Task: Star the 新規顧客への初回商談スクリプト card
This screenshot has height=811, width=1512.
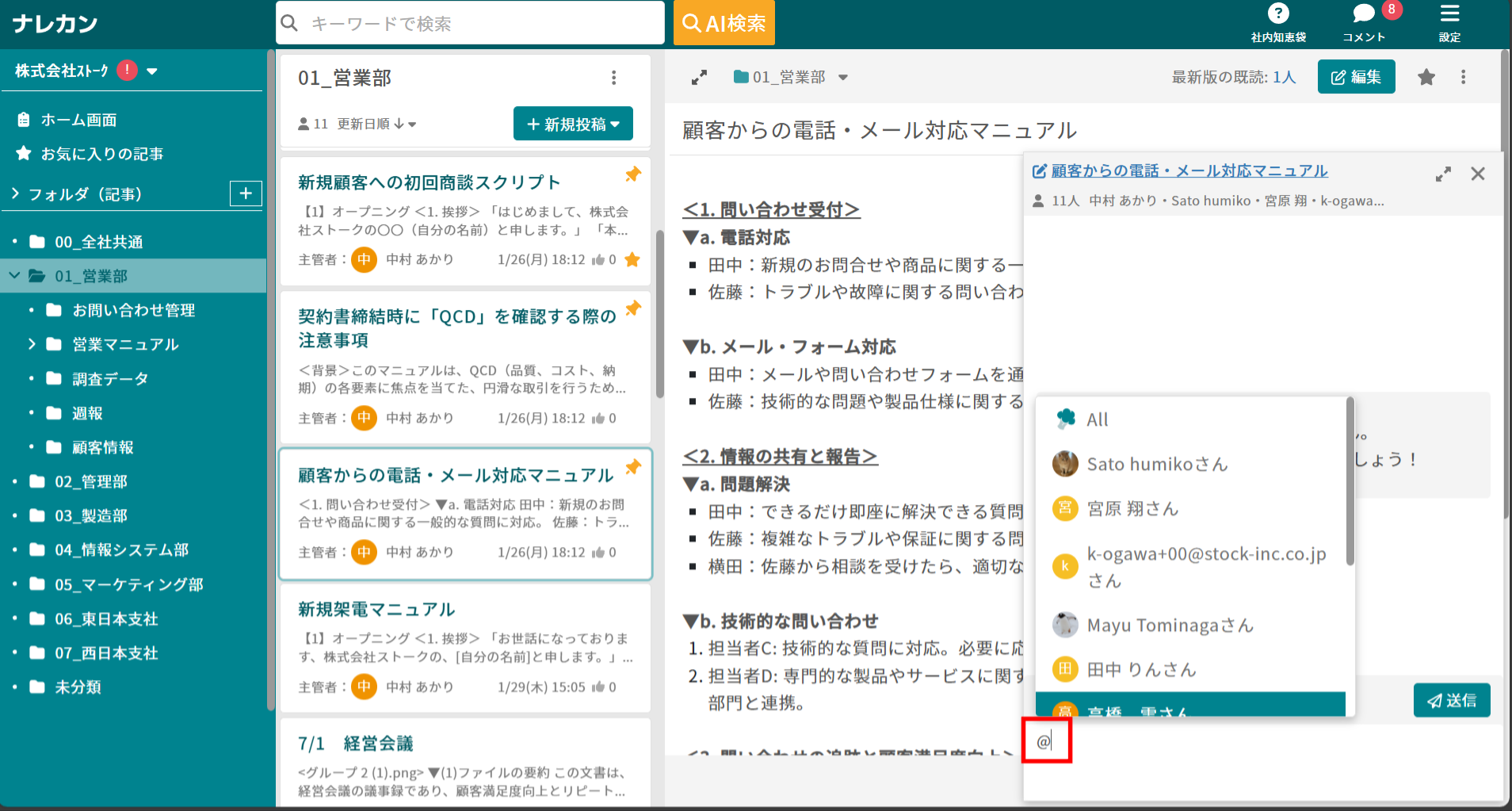Action: click(632, 259)
